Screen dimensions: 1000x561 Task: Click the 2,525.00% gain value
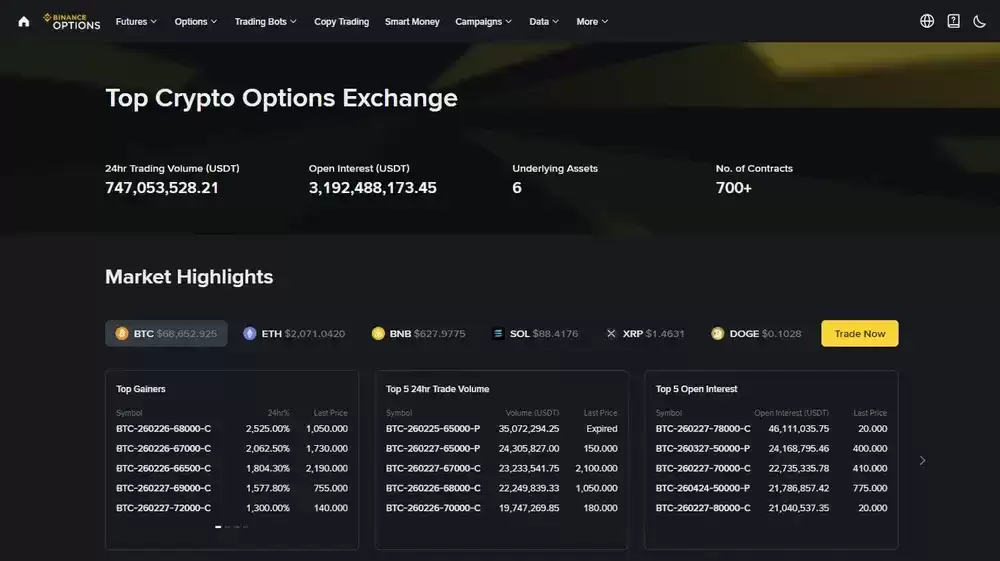tap(267, 428)
